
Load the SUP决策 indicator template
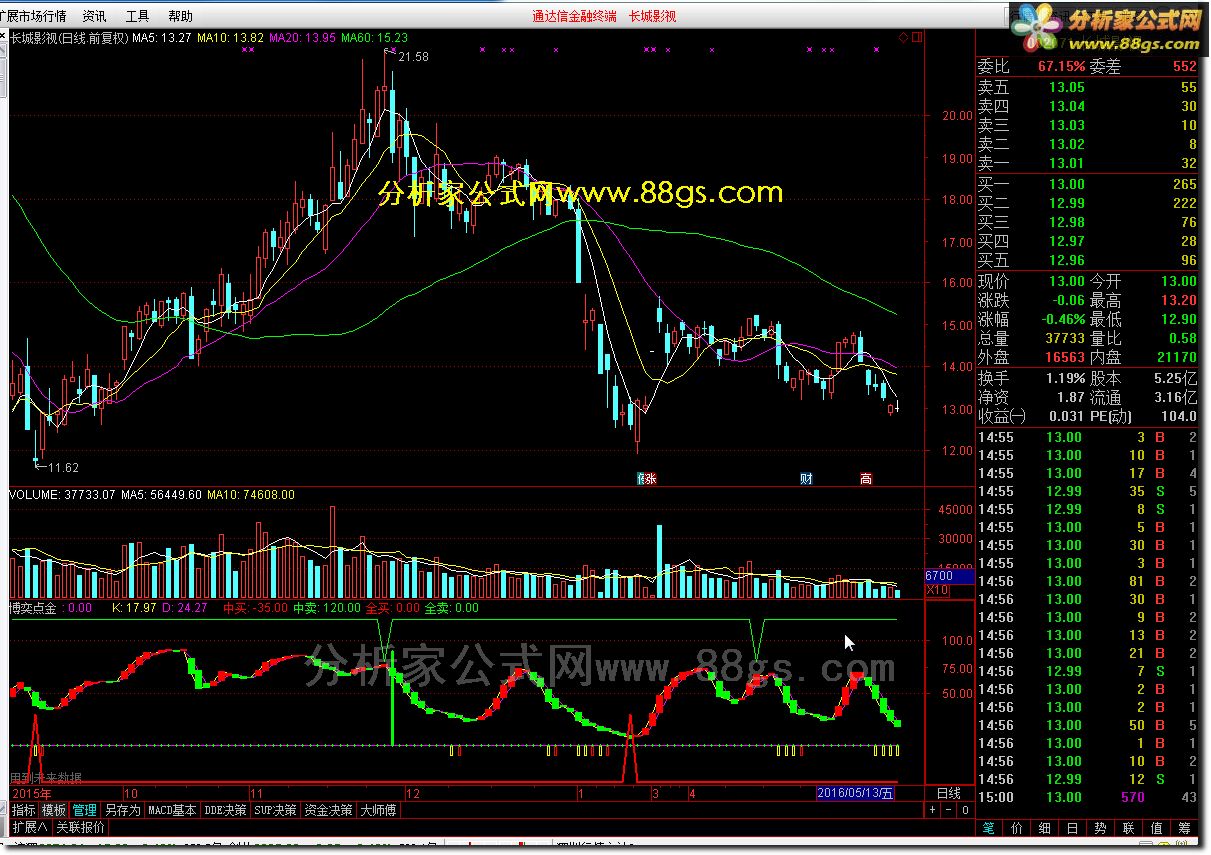tap(275, 810)
